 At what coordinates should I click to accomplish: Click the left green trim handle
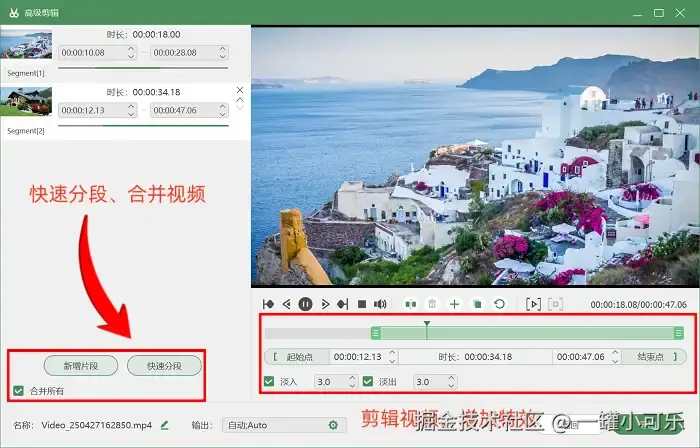click(x=375, y=333)
